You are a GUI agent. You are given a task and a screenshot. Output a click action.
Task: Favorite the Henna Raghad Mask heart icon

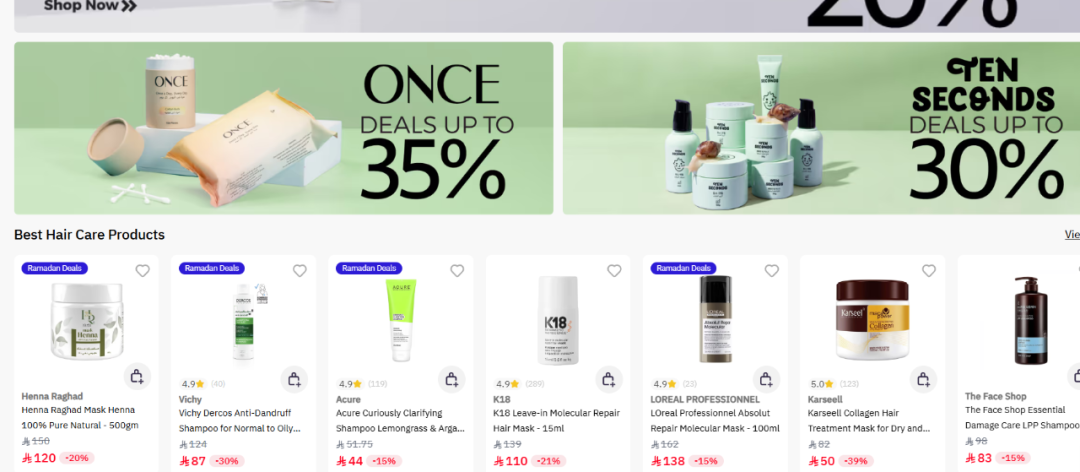point(143,271)
